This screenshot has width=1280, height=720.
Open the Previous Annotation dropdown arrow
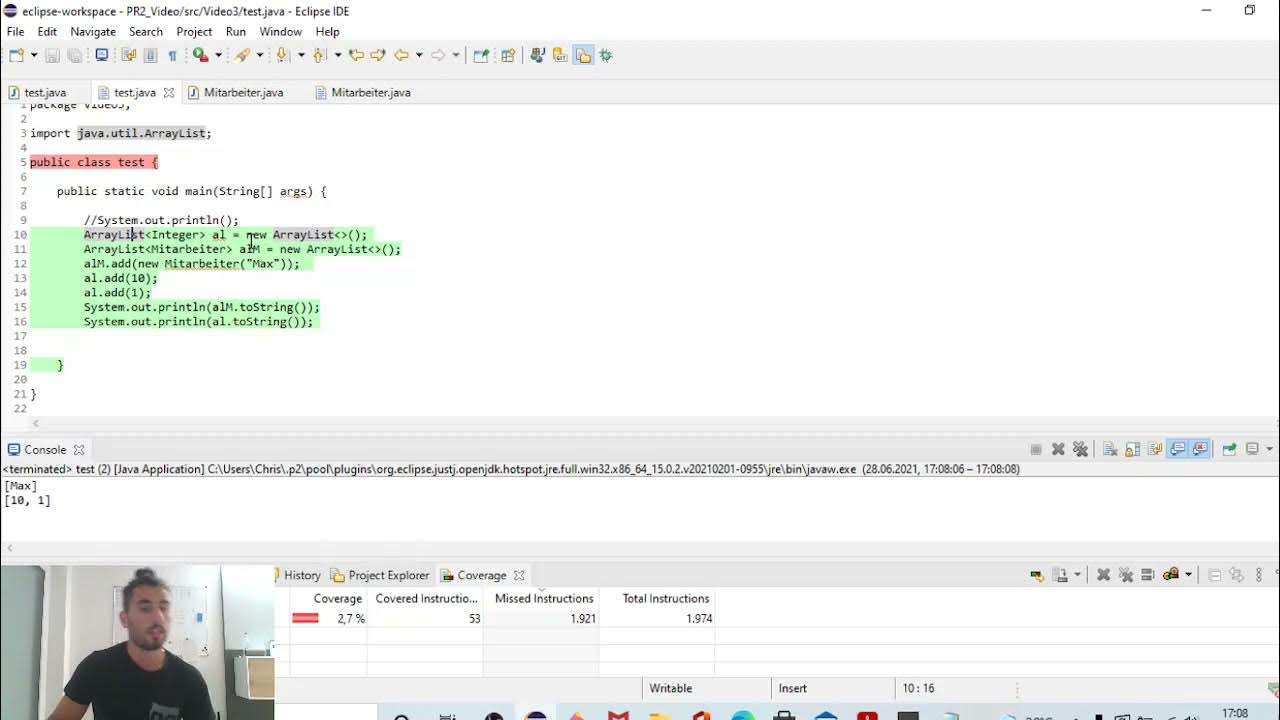click(338, 56)
